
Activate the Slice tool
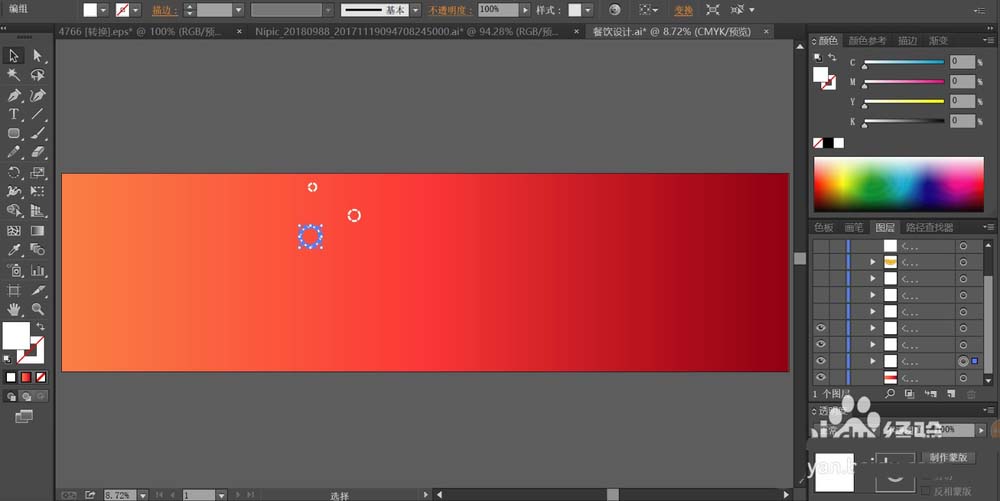click(38, 290)
